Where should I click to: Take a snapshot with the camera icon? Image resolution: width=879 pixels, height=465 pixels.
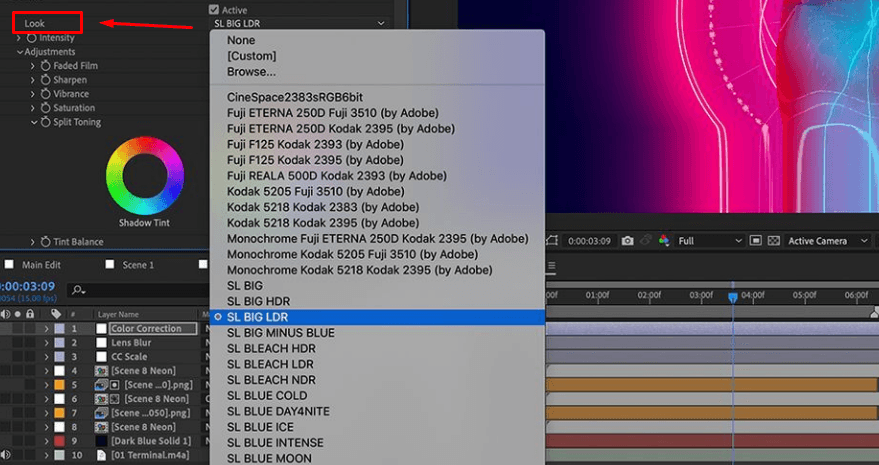[627, 241]
